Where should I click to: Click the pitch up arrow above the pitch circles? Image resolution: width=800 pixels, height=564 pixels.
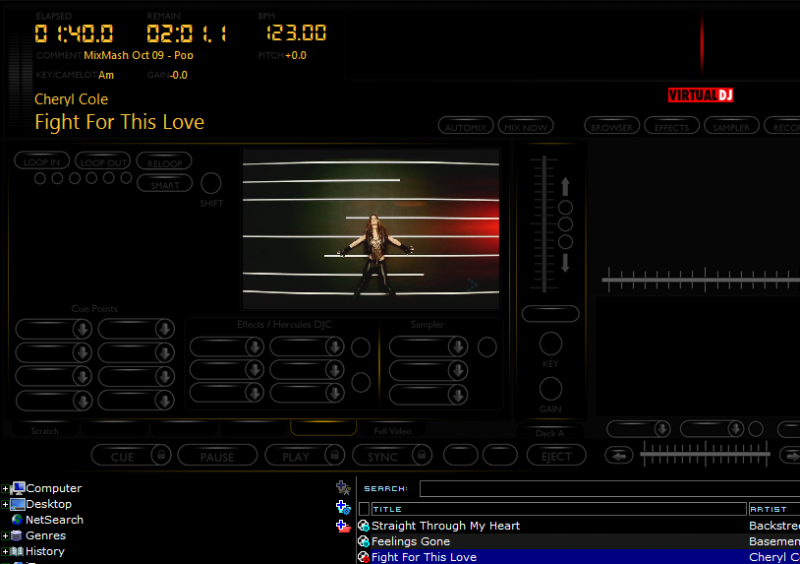point(565,186)
